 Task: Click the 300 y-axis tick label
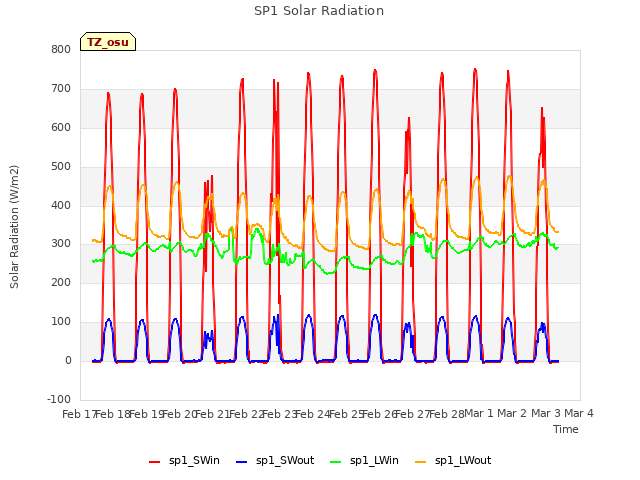61,244
